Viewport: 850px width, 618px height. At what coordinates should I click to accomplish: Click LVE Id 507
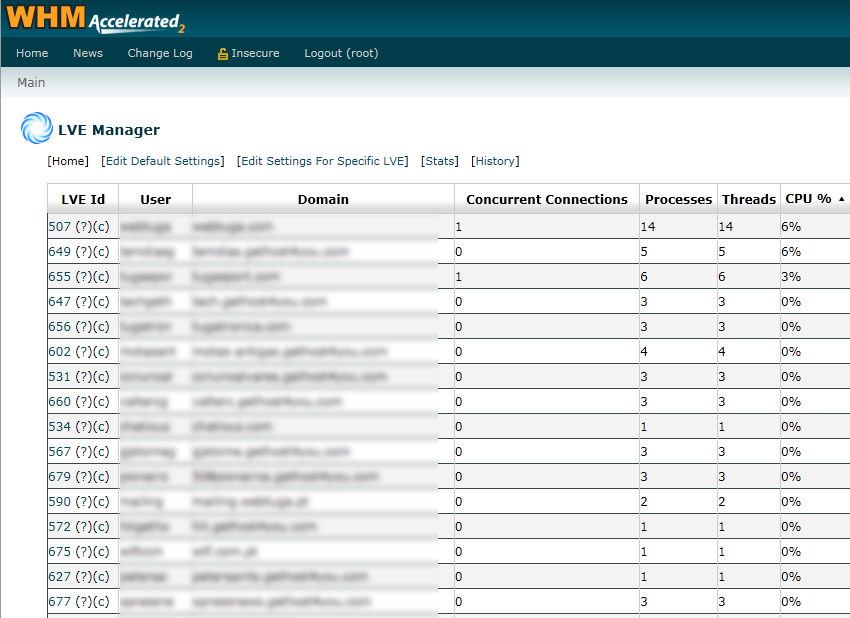(x=60, y=227)
